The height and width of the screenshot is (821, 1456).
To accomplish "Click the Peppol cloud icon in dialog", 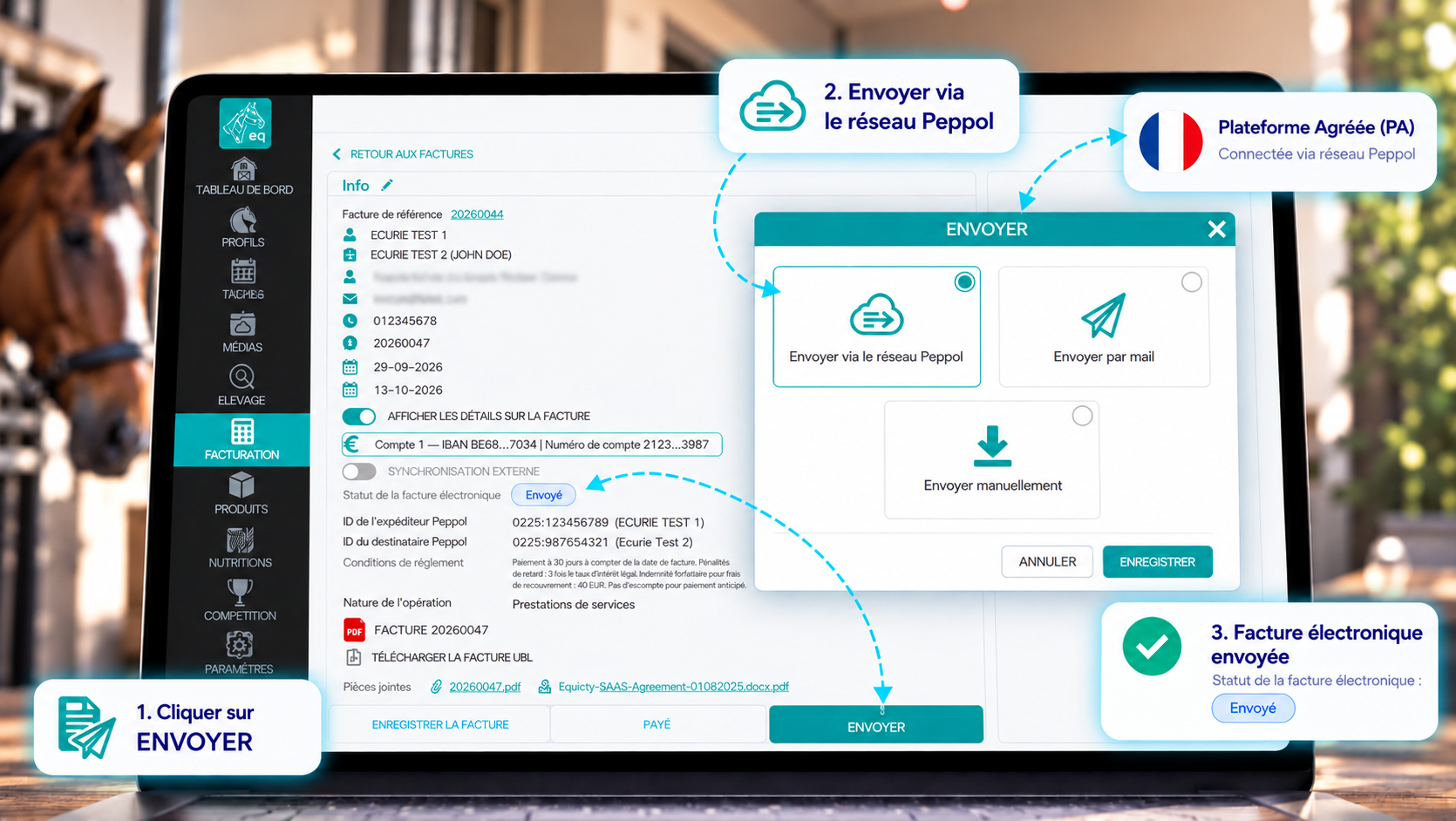I will click(x=876, y=315).
